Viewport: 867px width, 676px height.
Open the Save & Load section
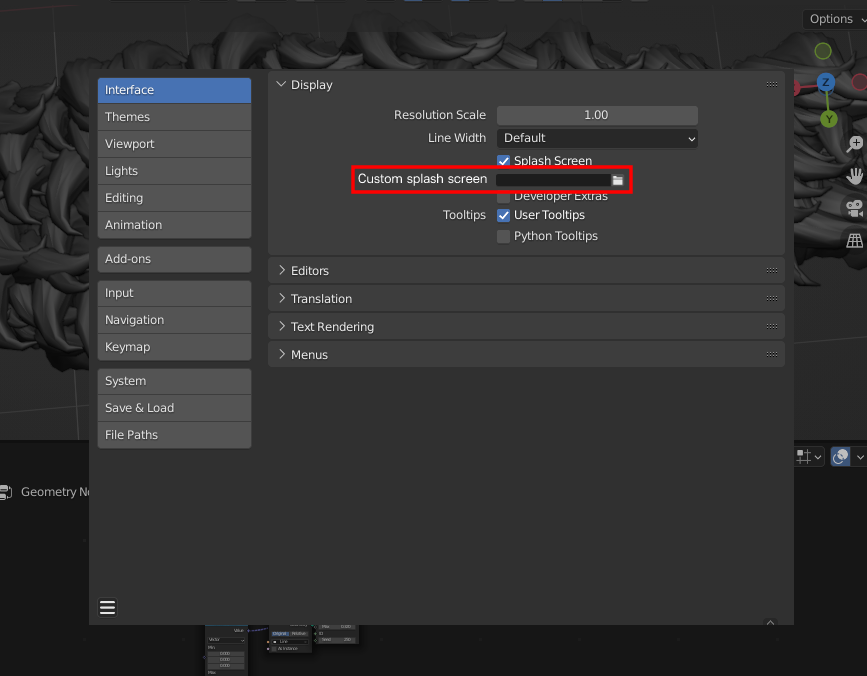pos(174,408)
